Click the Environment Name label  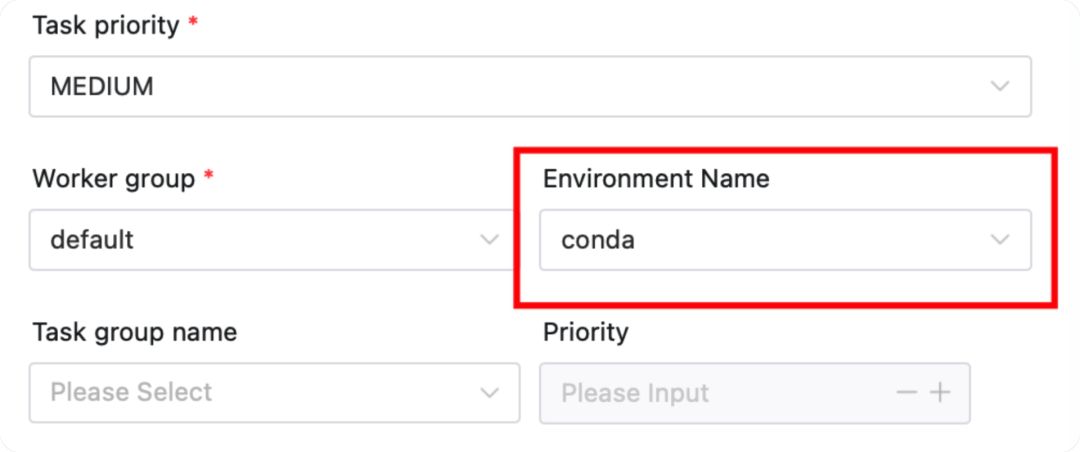coord(656,179)
